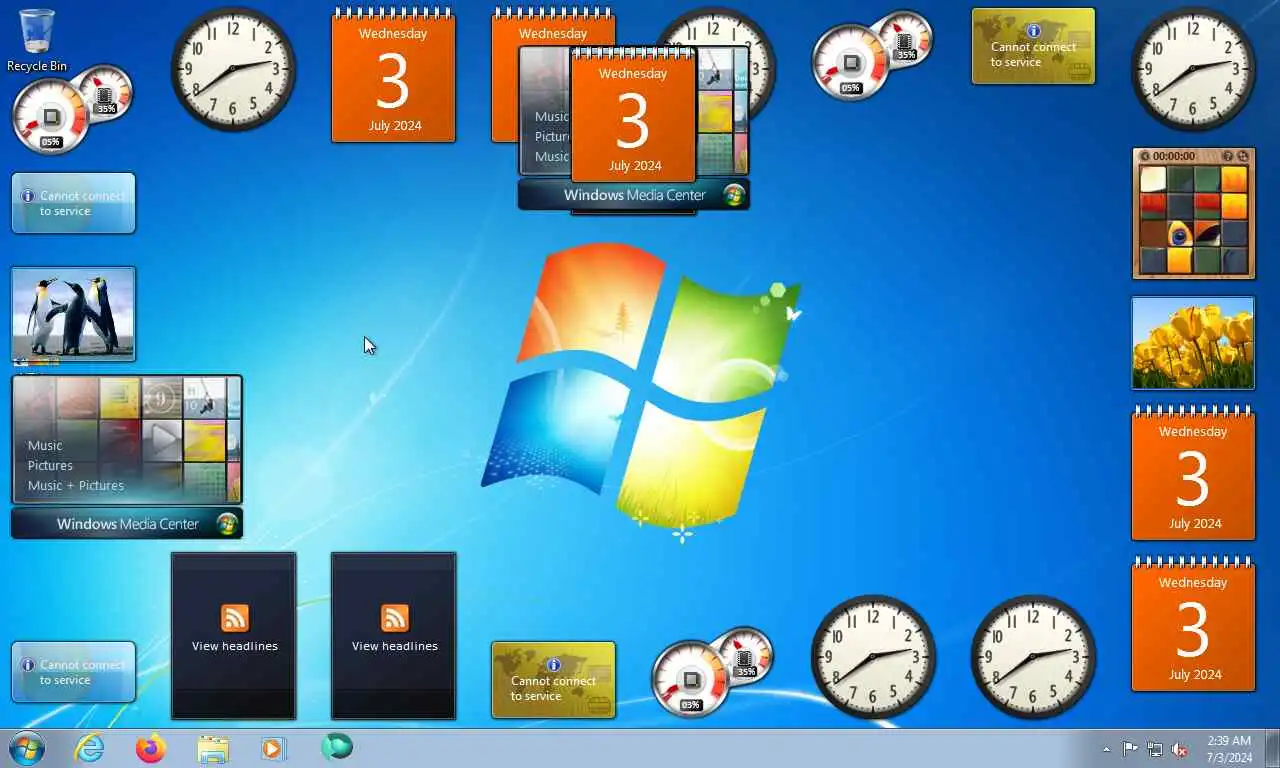Click the info icon on the top yellow weather gadget

[1034, 31]
